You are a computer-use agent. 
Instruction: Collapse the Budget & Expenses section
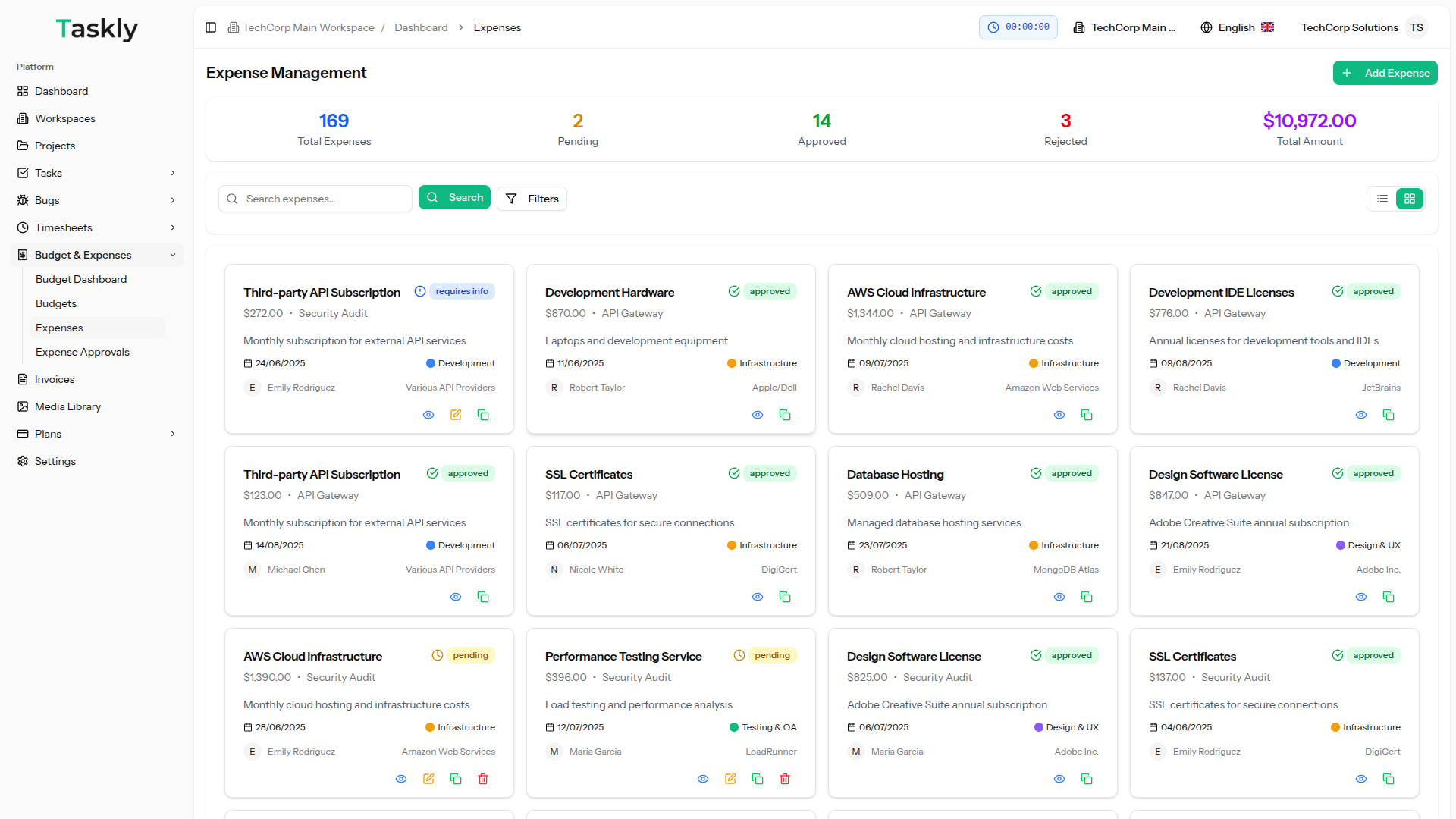(173, 255)
